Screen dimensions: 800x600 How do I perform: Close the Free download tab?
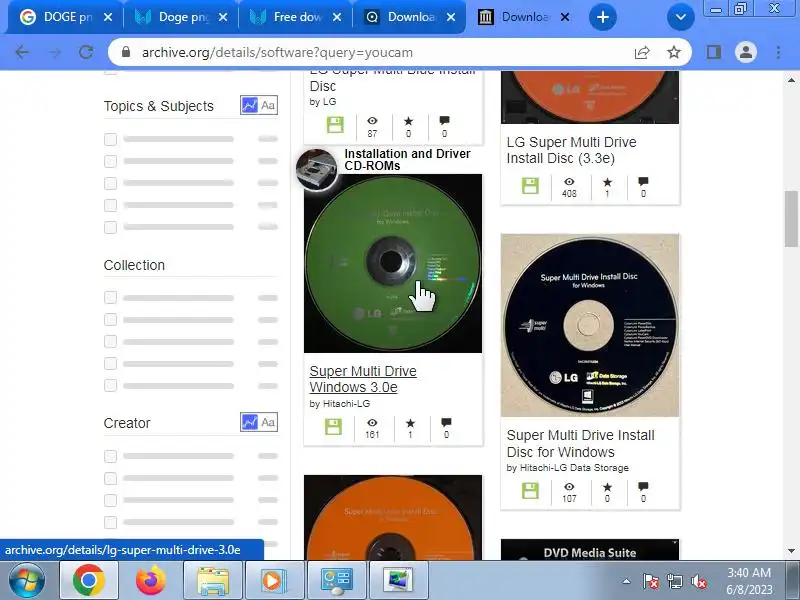337,17
